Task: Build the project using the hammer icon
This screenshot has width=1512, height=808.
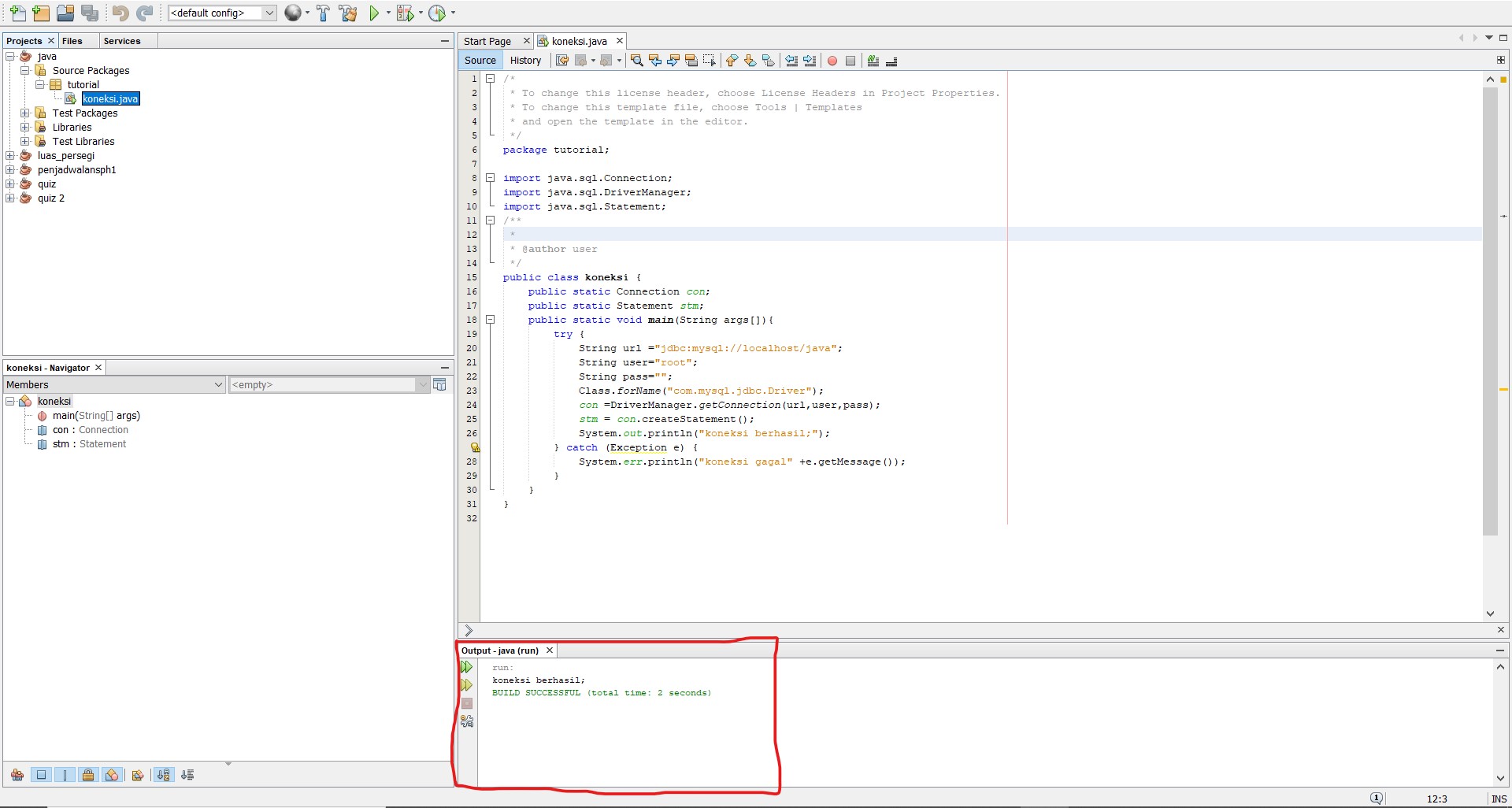Action: (x=323, y=13)
